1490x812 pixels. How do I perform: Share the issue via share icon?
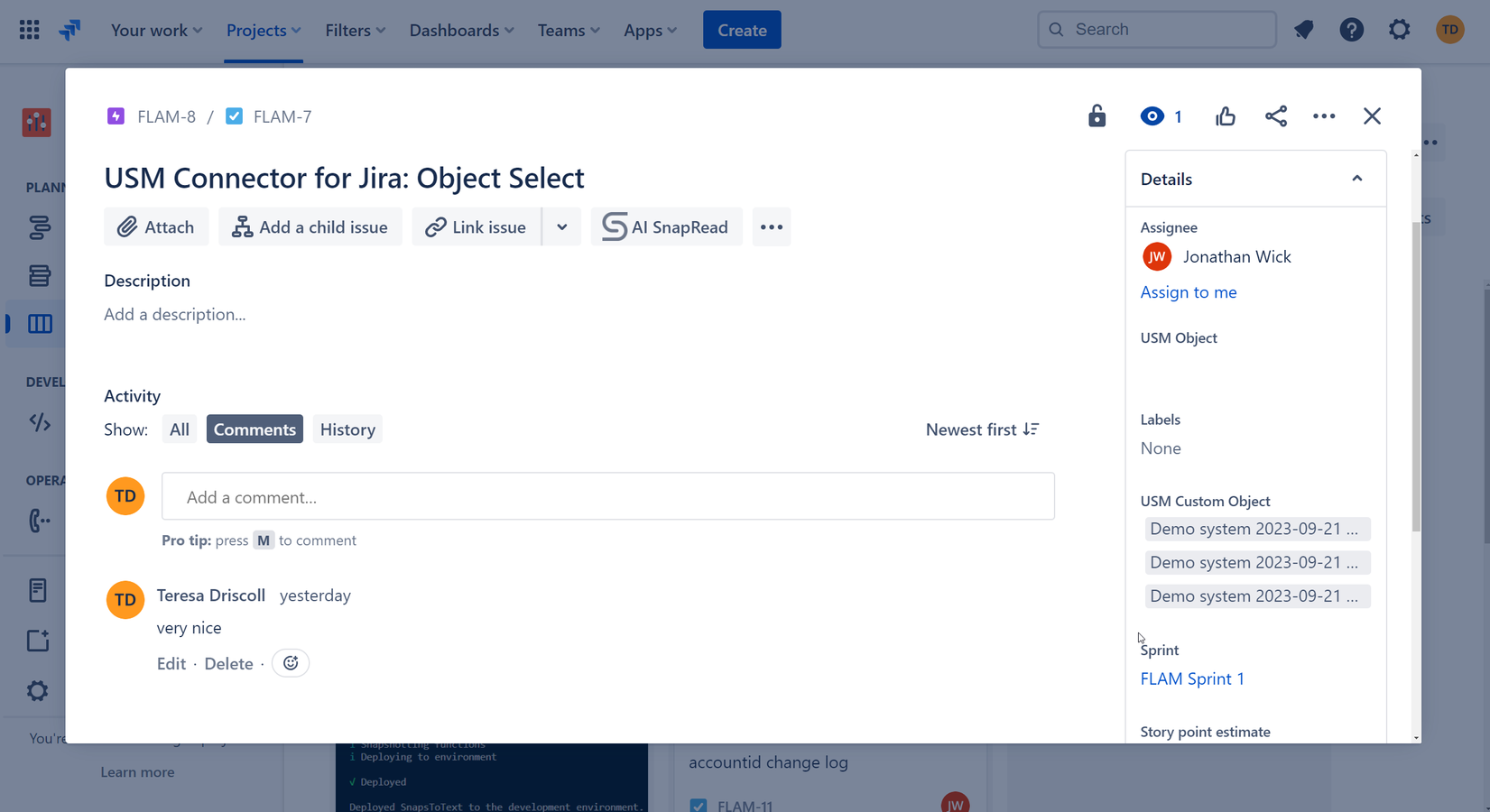[x=1276, y=115]
